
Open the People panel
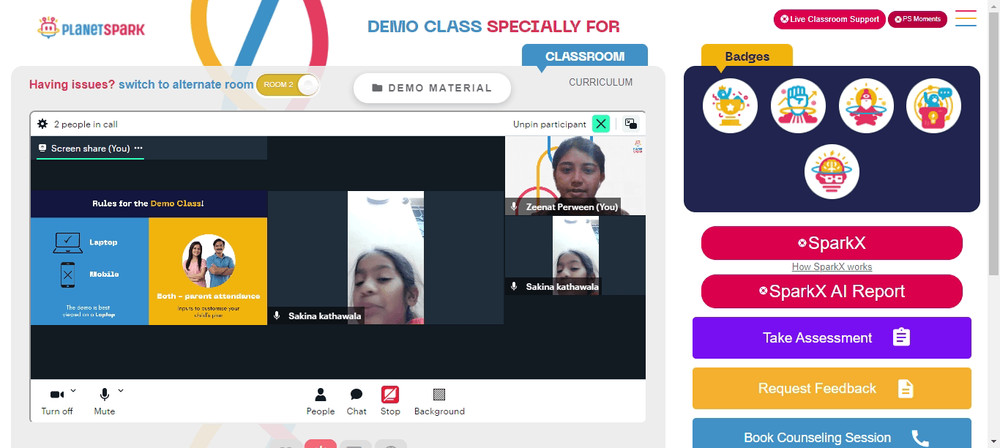click(320, 401)
